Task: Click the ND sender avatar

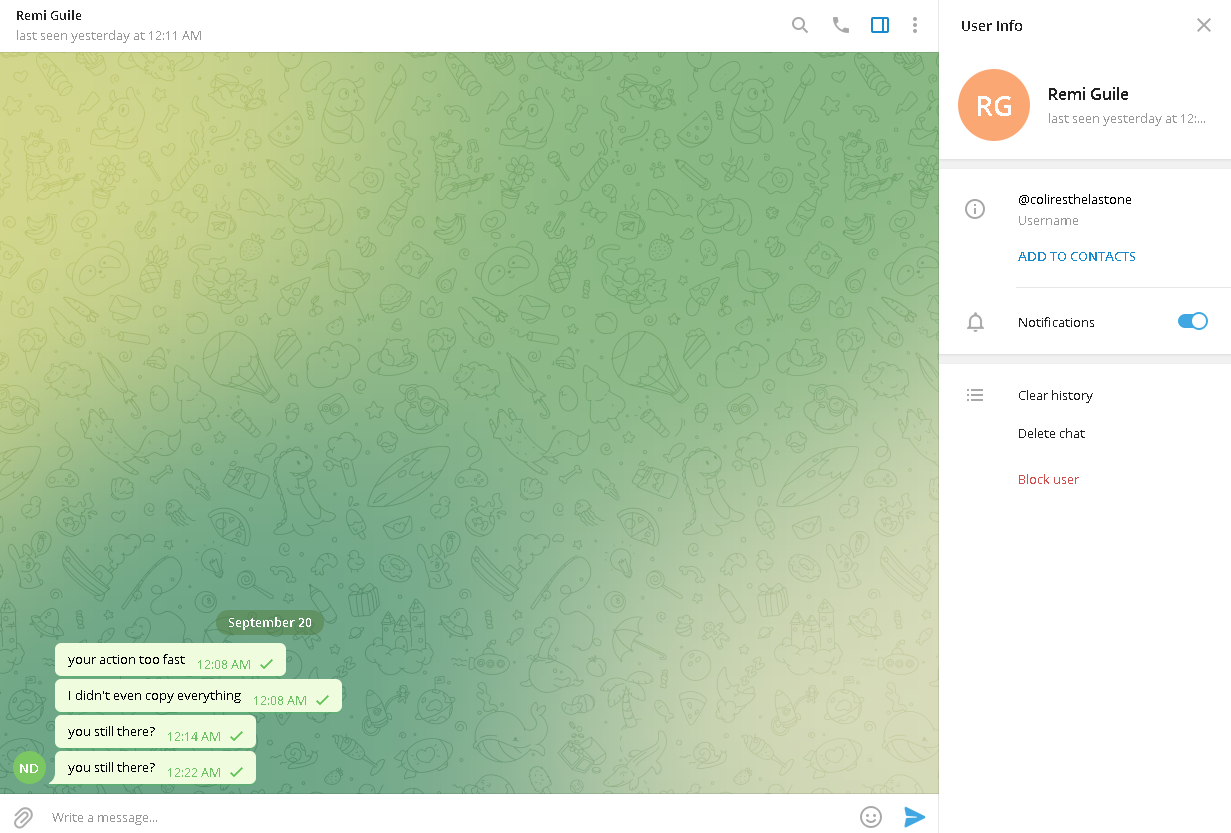Action: 29,768
